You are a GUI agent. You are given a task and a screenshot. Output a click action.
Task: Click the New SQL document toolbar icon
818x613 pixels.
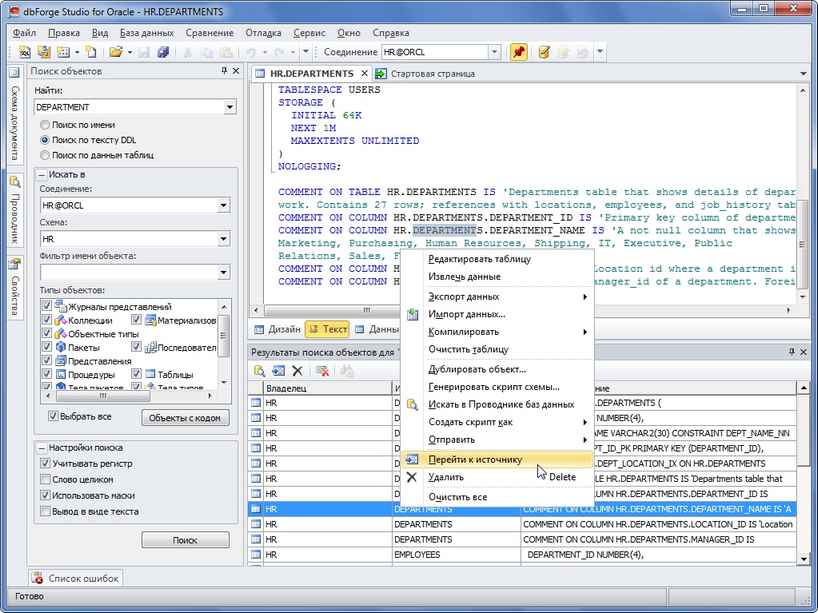pos(25,52)
